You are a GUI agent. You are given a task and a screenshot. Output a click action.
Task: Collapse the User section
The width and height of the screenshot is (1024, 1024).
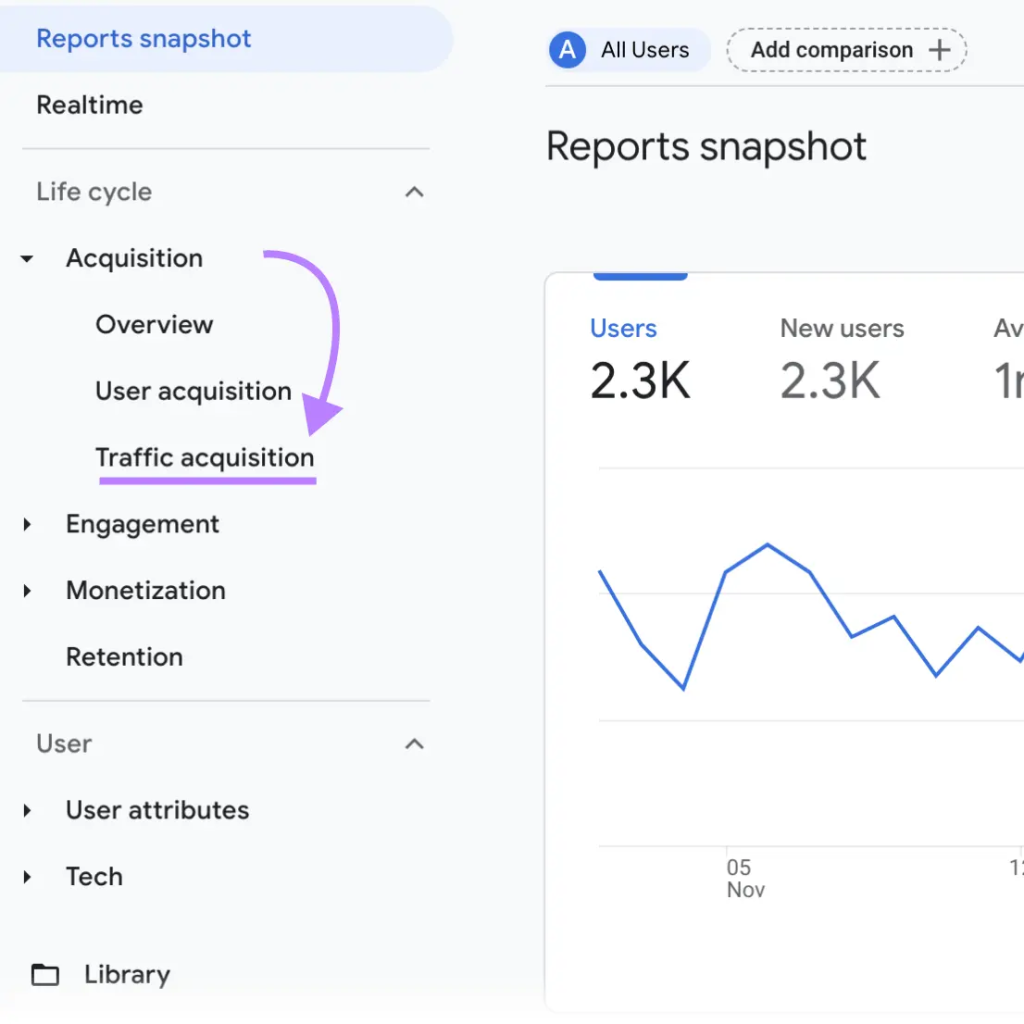point(414,743)
